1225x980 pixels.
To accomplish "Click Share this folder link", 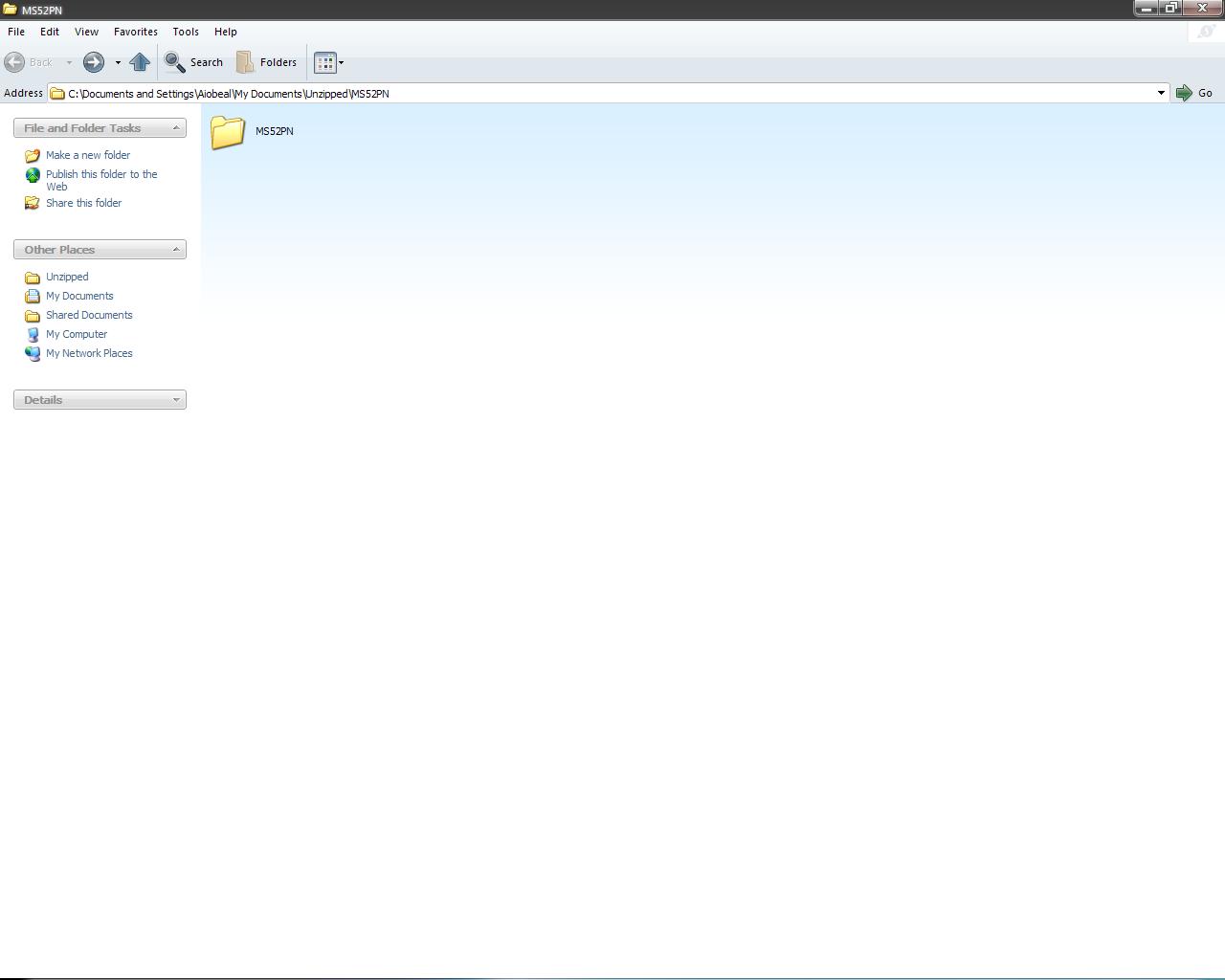I will [x=84, y=203].
